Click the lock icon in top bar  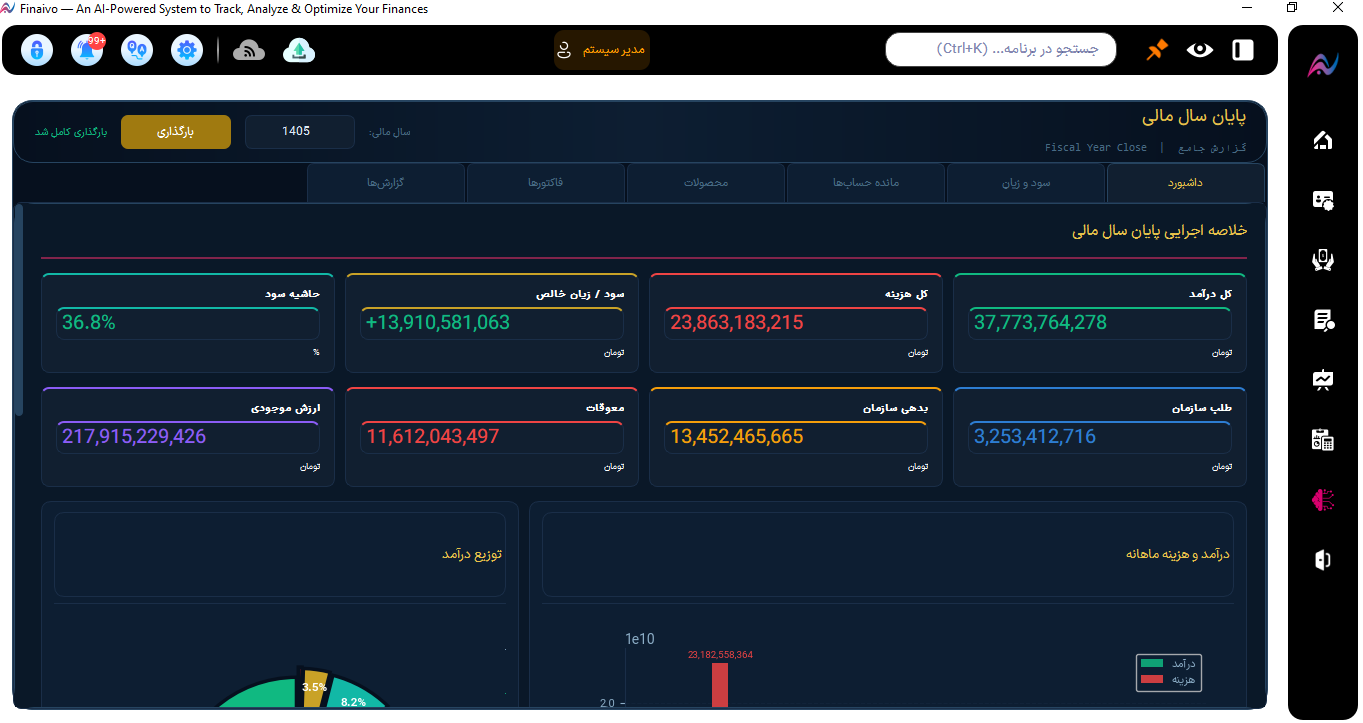[x=37, y=50]
